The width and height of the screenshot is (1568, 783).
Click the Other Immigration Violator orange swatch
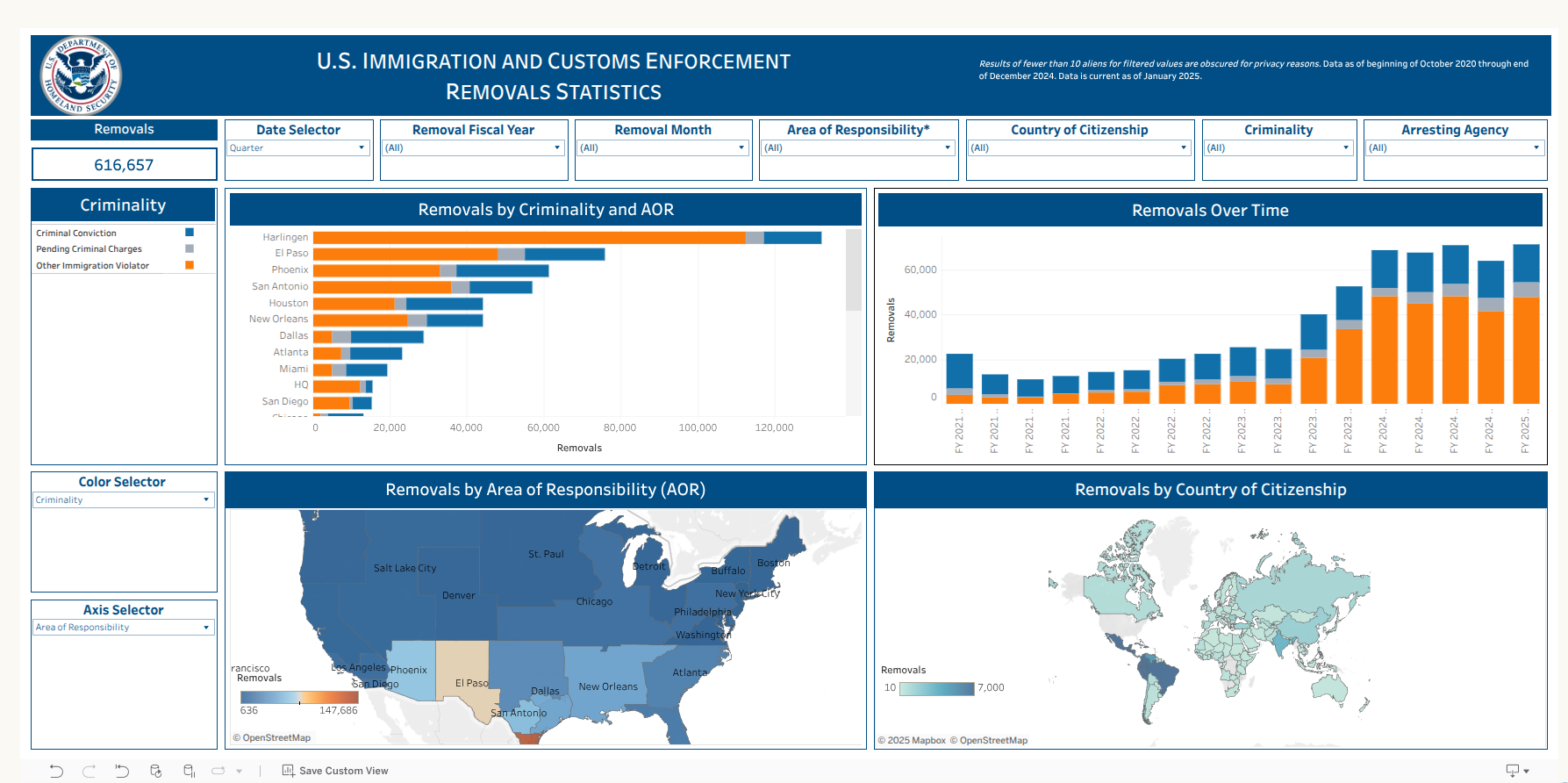(x=190, y=265)
